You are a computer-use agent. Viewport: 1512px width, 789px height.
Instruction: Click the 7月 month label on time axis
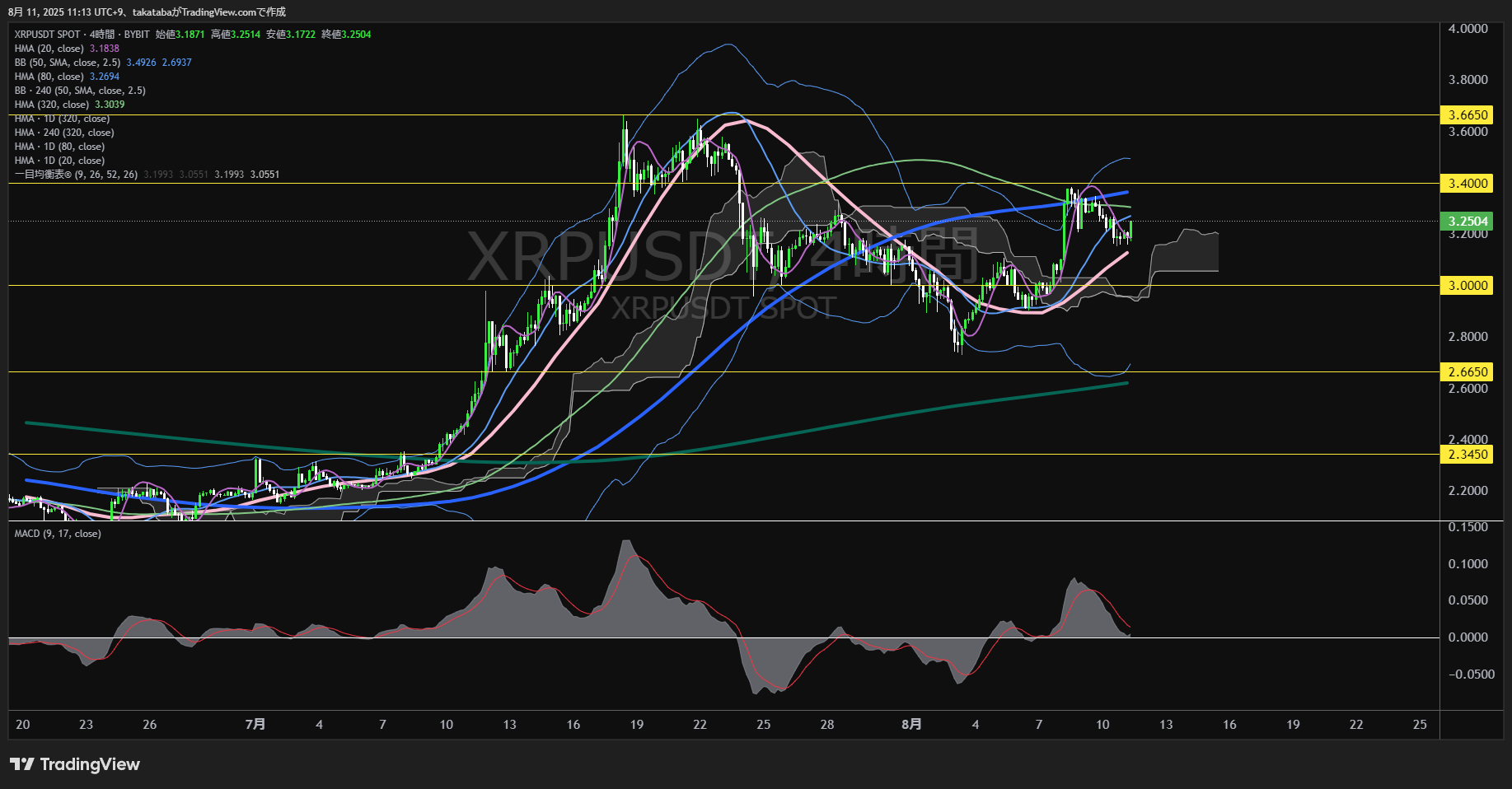tap(255, 725)
